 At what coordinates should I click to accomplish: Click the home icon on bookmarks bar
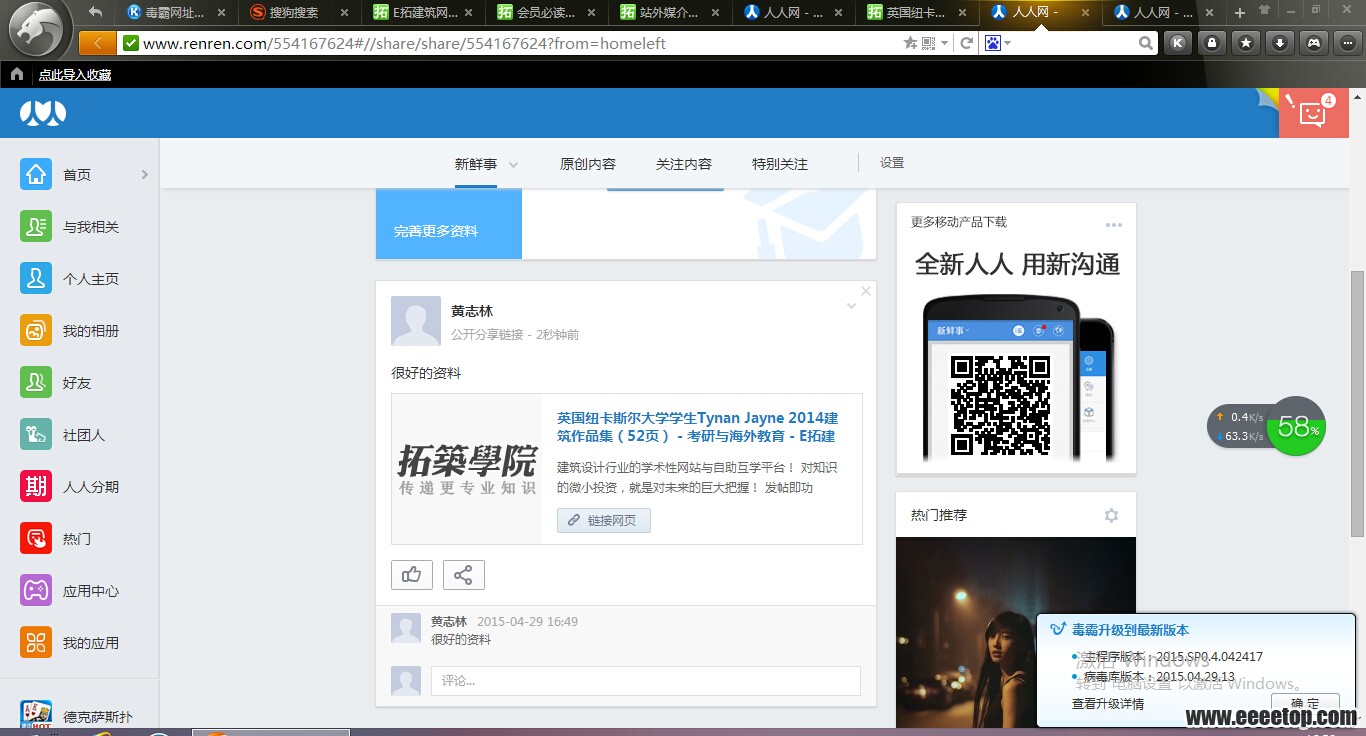[16, 74]
